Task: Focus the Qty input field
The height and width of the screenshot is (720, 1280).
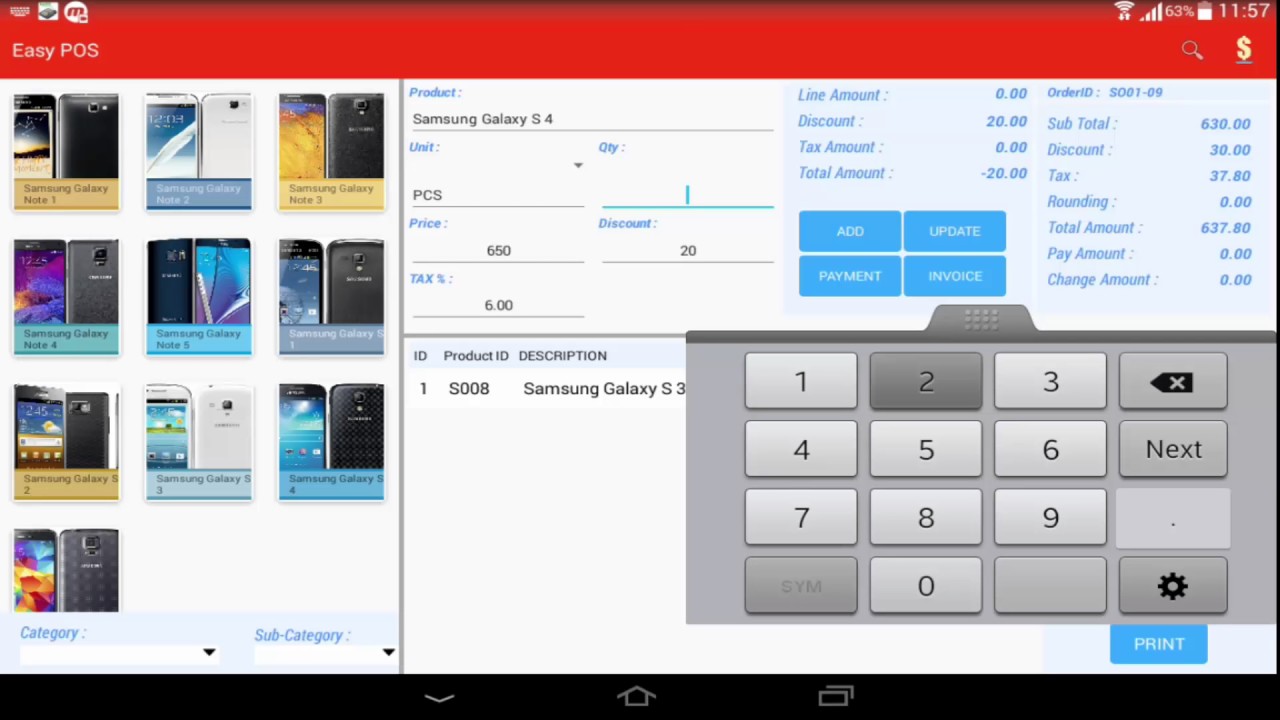Action: pos(687,194)
